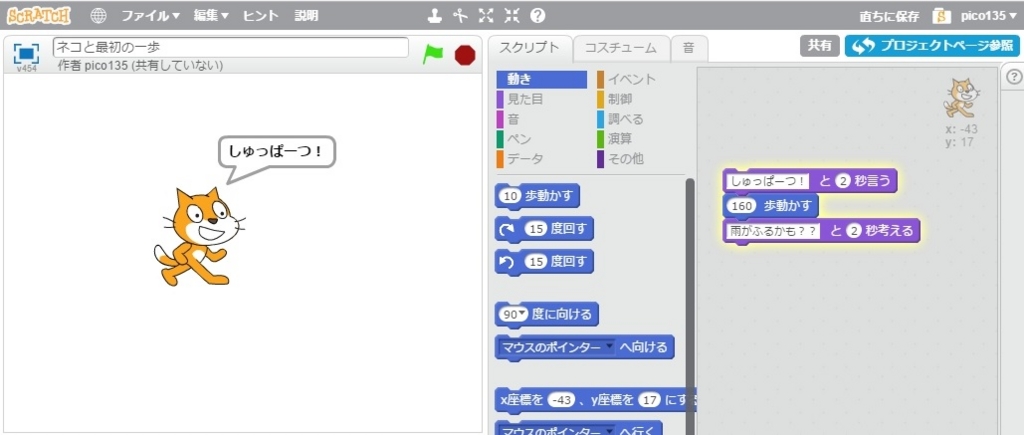Viewport: 1024px width, 435px height.
Task: Click the counterclockwise 15 度回す block
Action: (x=544, y=262)
